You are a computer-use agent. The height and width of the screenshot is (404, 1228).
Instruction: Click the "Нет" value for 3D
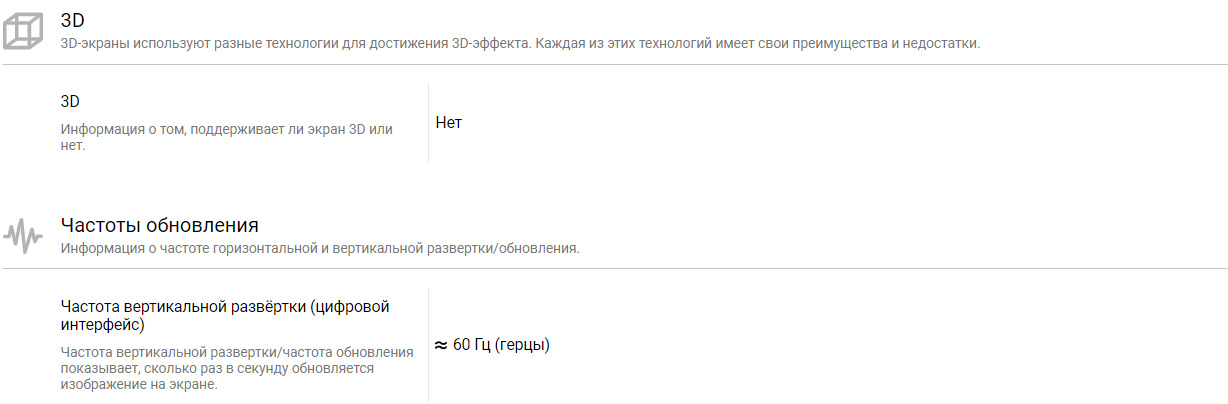click(x=449, y=123)
